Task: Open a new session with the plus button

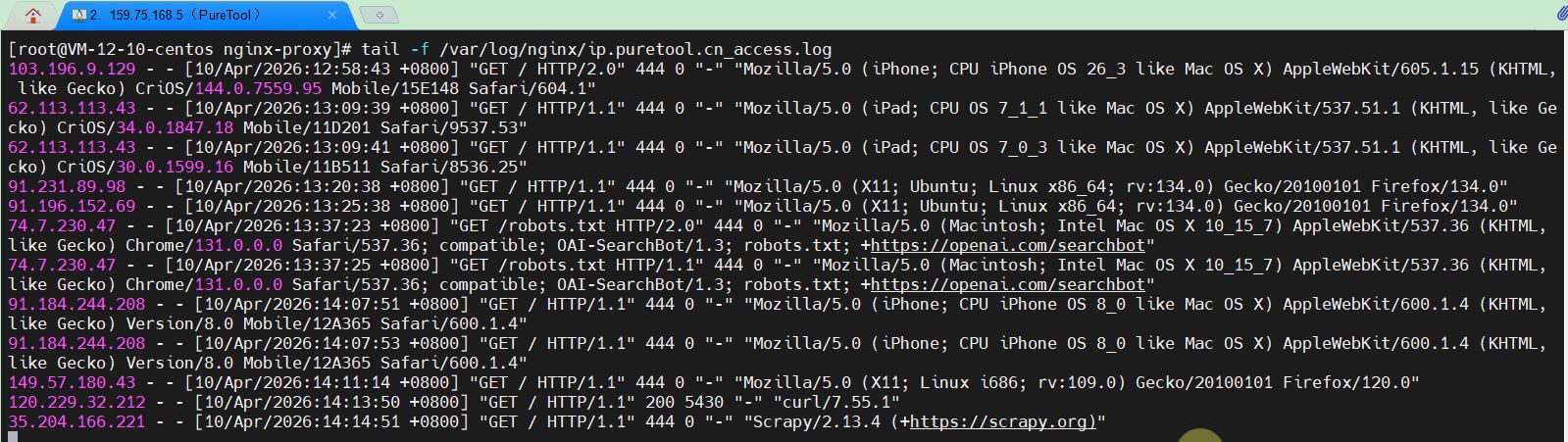Action: 379,15
